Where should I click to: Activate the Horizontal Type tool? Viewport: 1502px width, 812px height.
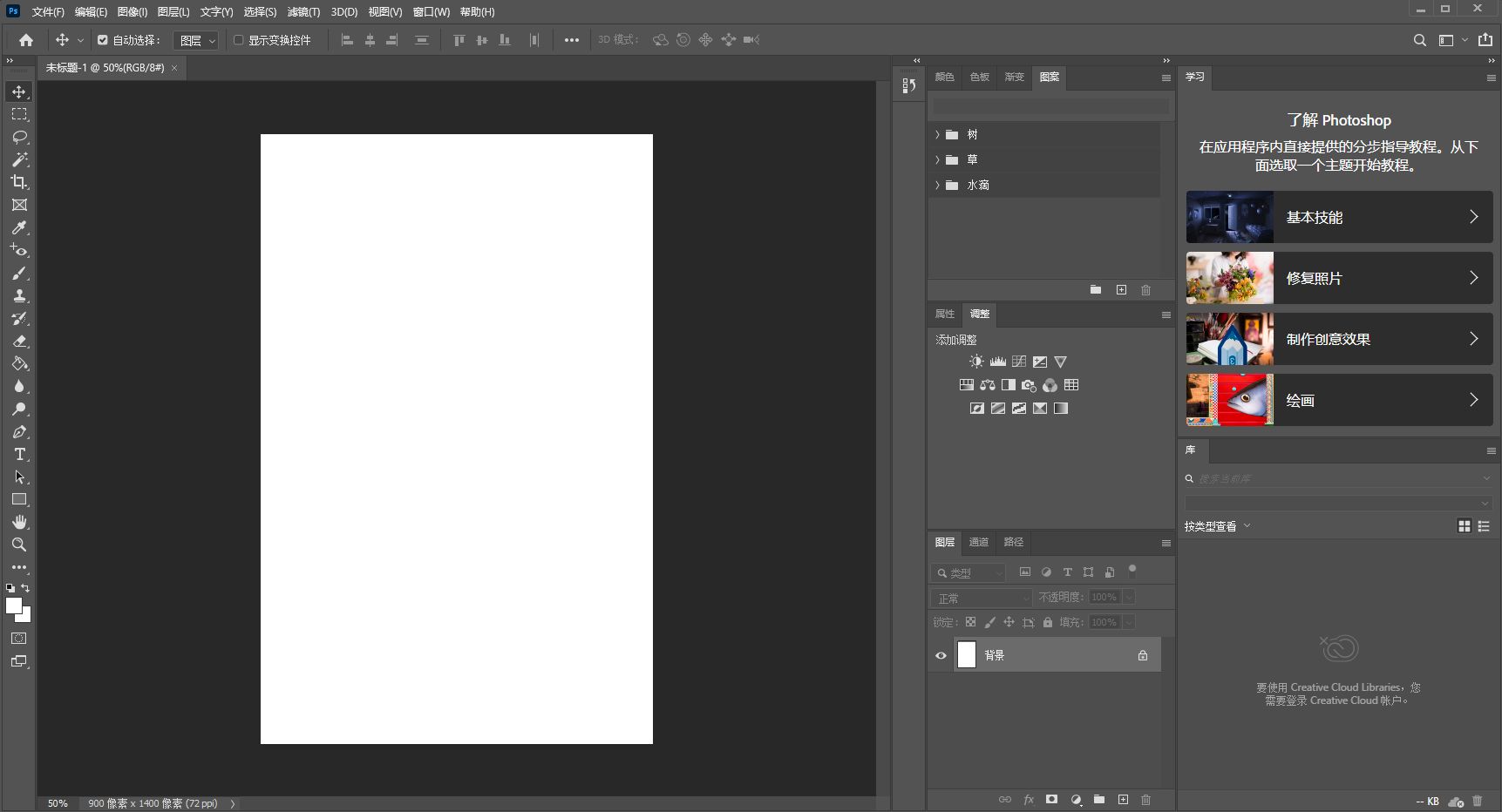coord(19,454)
